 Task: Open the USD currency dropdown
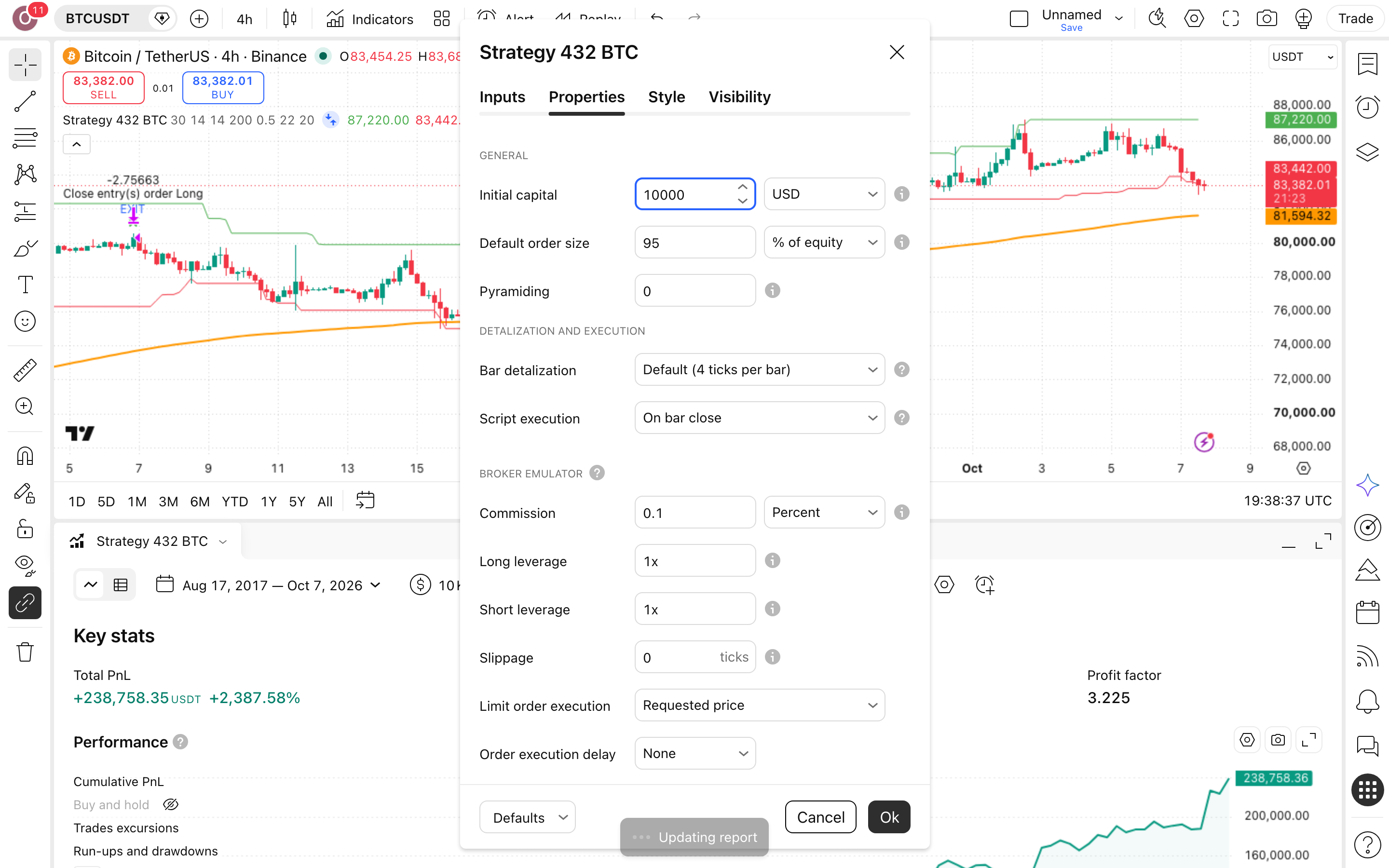click(824, 194)
